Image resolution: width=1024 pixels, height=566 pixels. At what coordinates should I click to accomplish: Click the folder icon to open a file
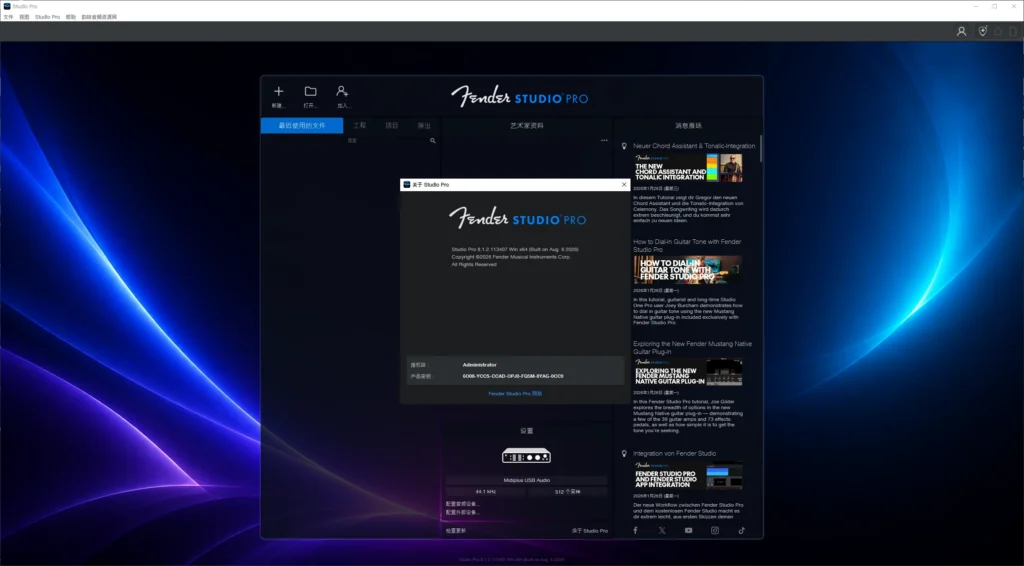click(x=310, y=91)
